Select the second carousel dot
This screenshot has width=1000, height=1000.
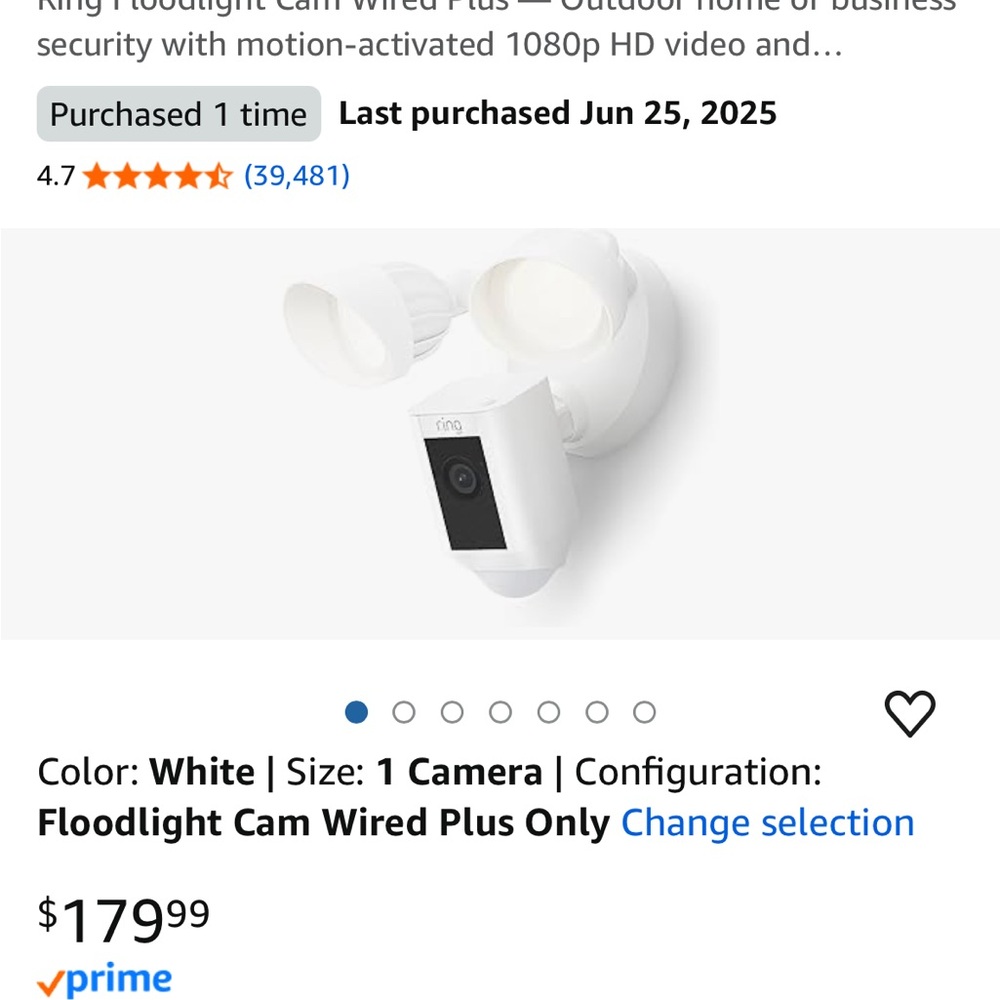tap(404, 712)
